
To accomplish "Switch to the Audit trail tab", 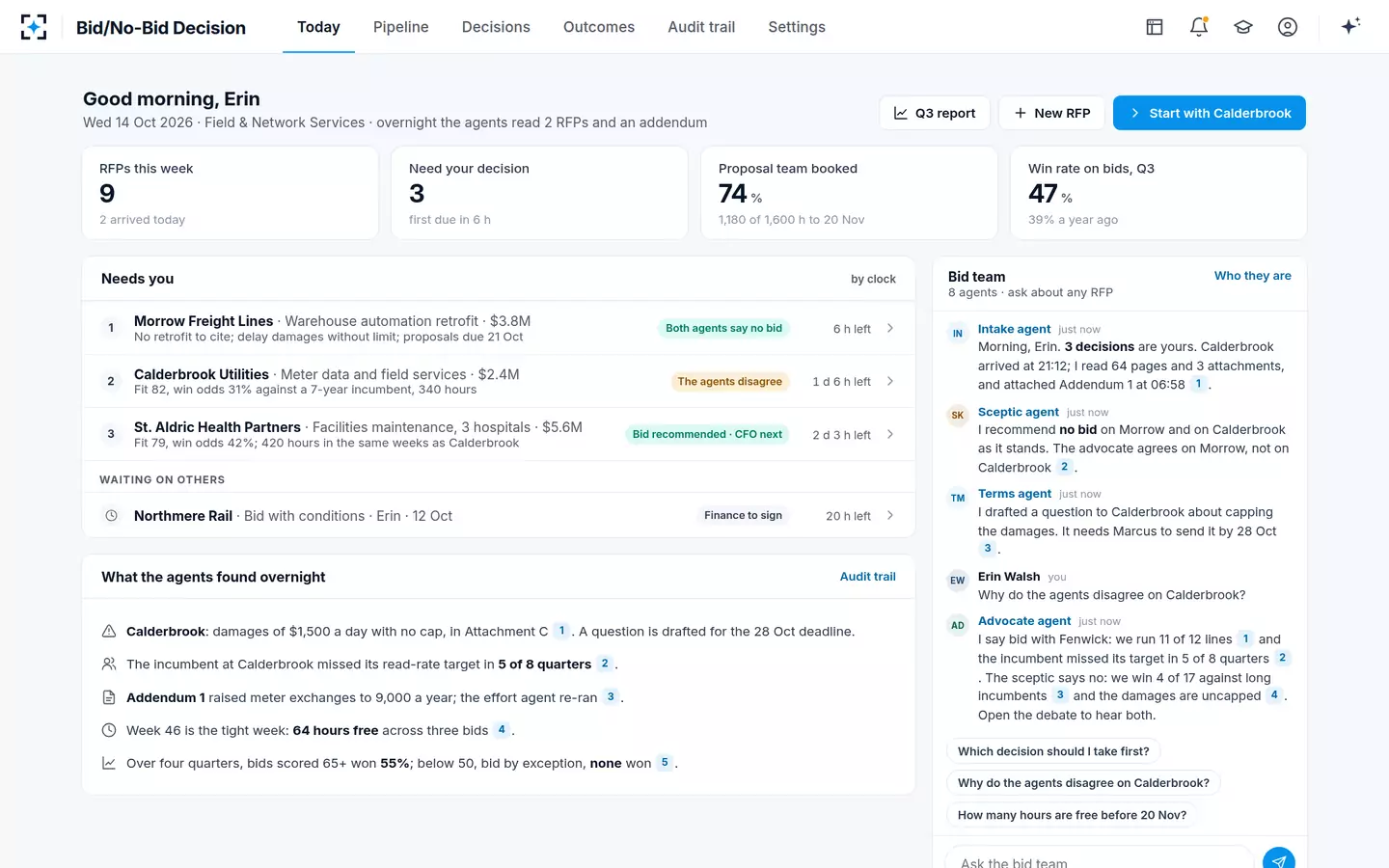I will pos(701,27).
